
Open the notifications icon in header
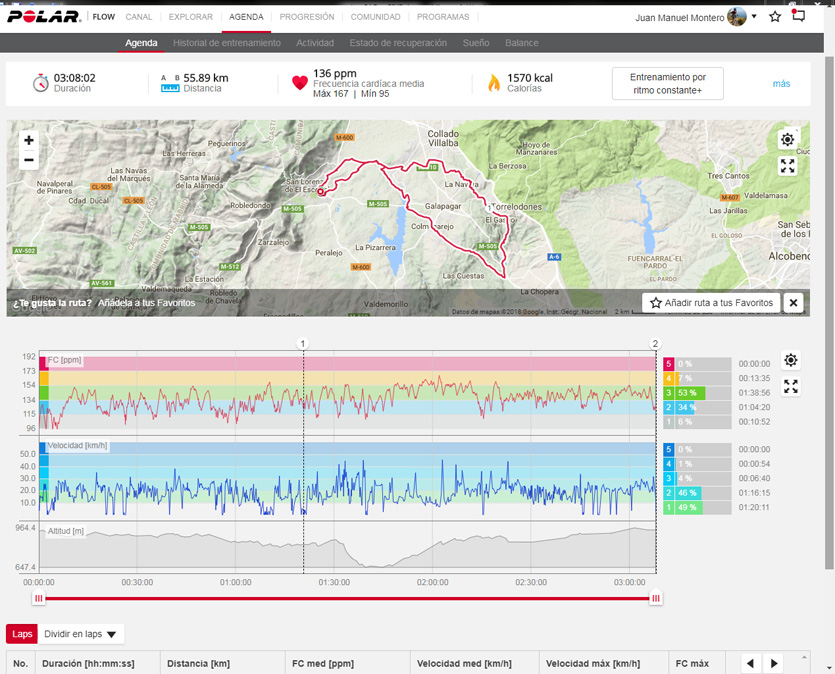point(798,15)
